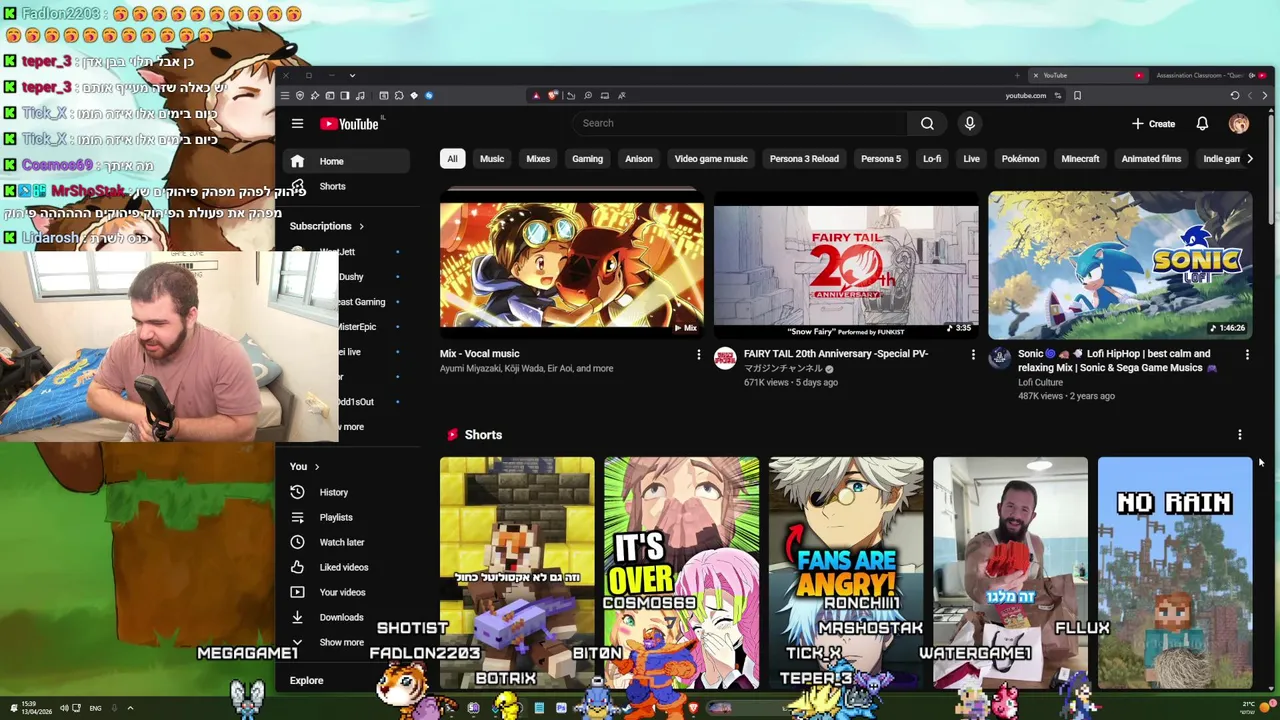Viewport: 1280px width, 720px height.
Task: Open the FANS ARE ANGRY short
Action: [x=846, y=573]
